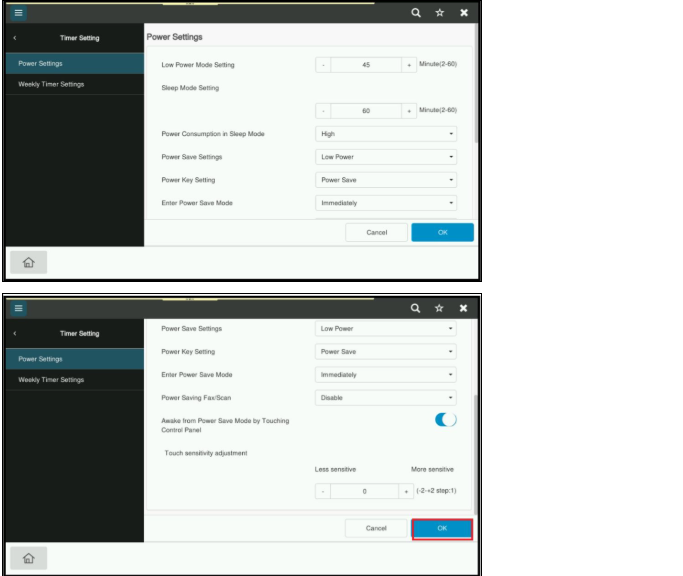The height and width of the screenshot is (576, 683).
Task: Click search magnifier icon in top panel
Action: click(x=416, y=13)
